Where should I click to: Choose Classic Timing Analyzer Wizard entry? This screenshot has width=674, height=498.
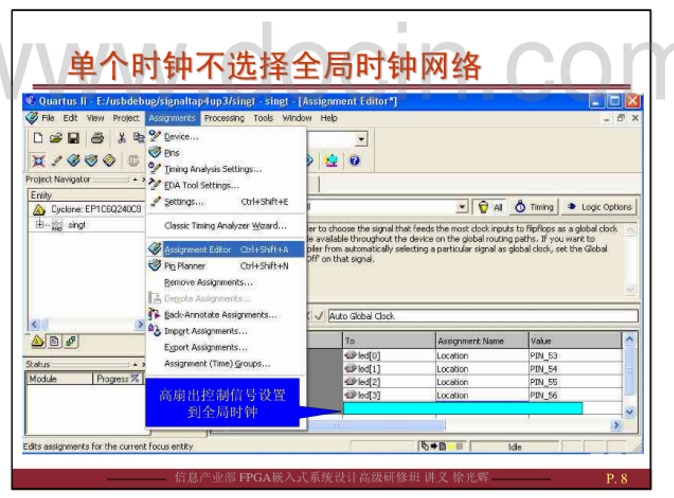(x=226, y=226)
